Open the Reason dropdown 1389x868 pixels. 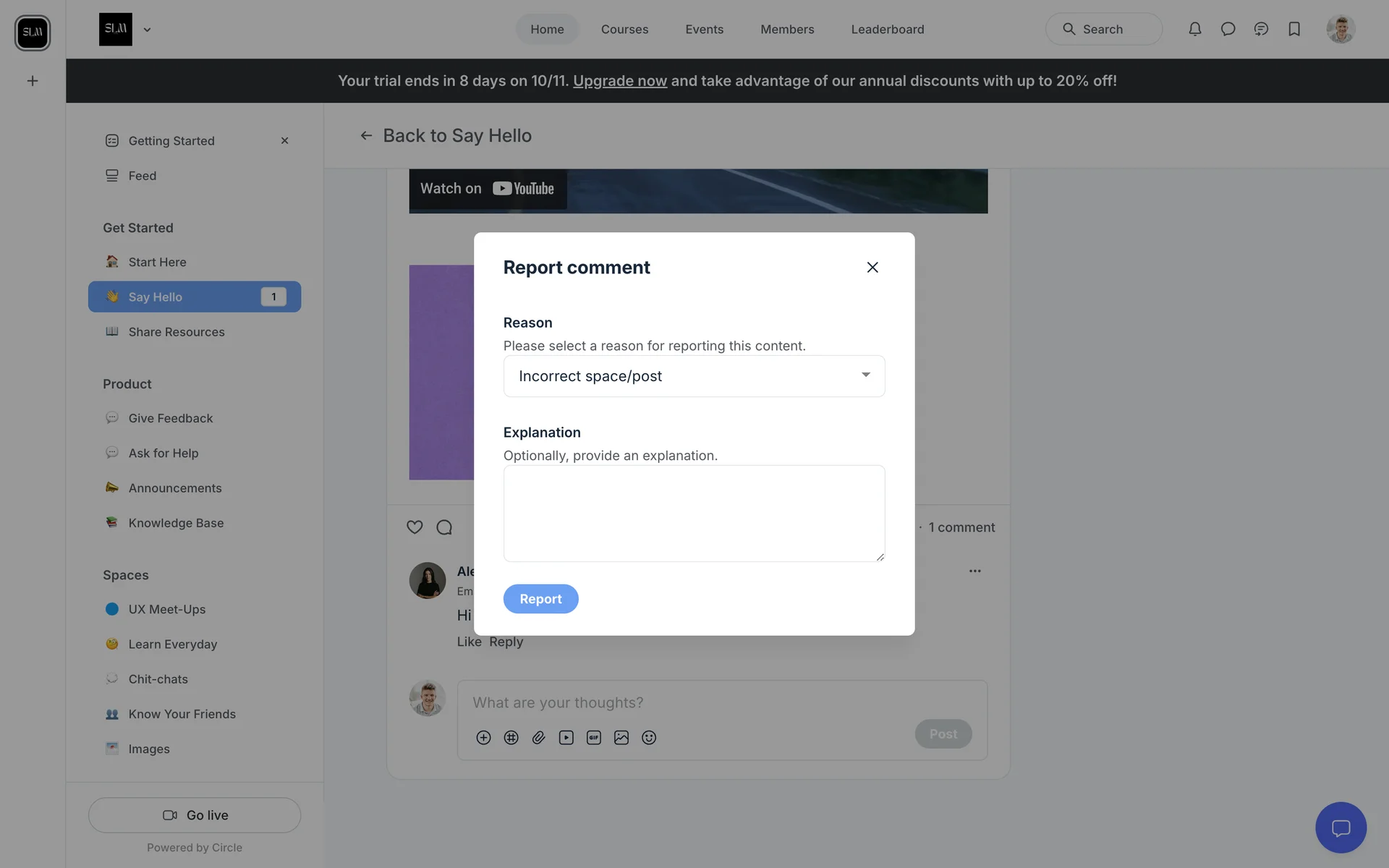[x=694, y=376]
